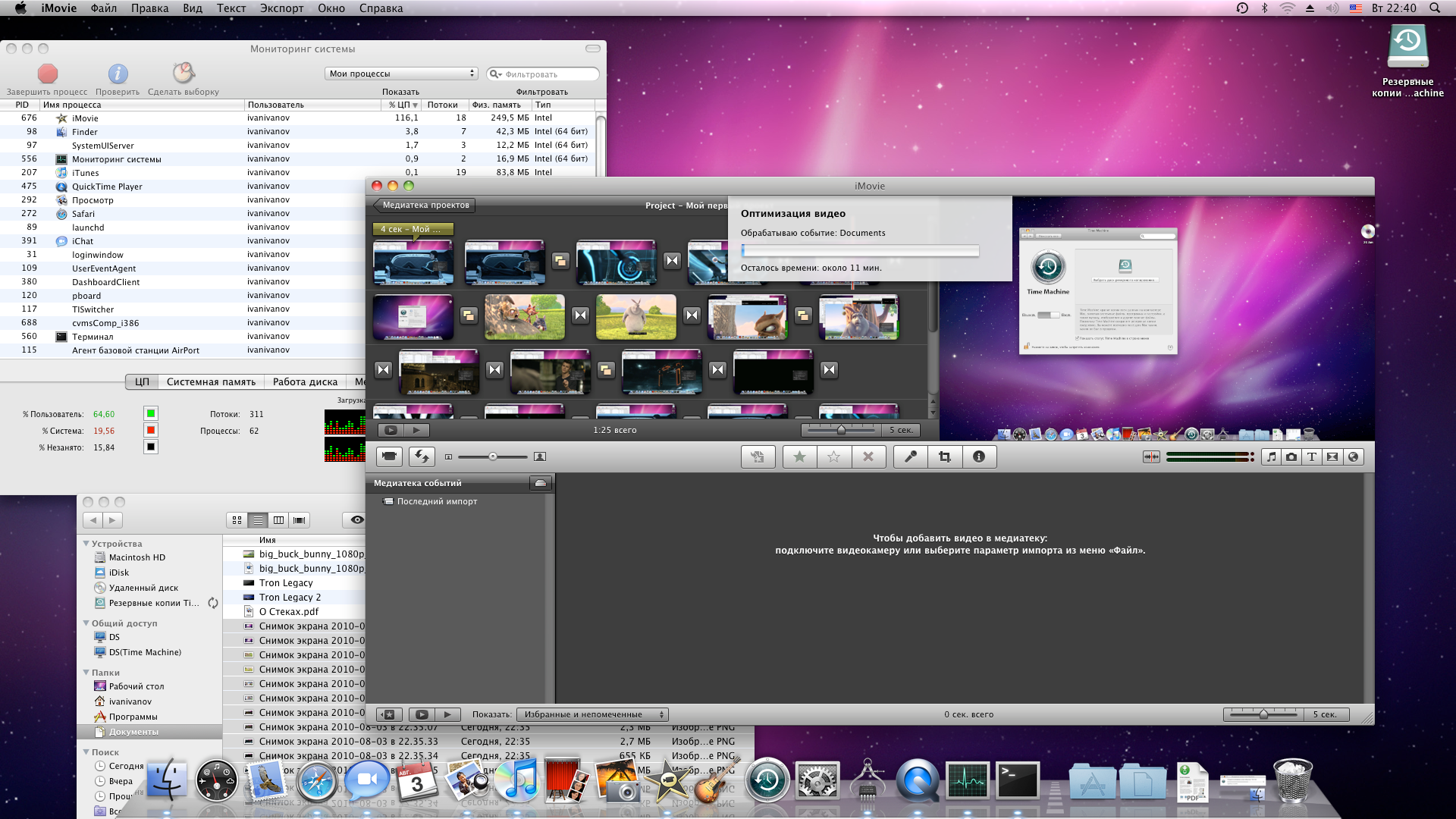This screenshot has height=819, width=1456.
Task: Open the 'Избранные и непомеченные' popup
Action: (x=591, y=714)
